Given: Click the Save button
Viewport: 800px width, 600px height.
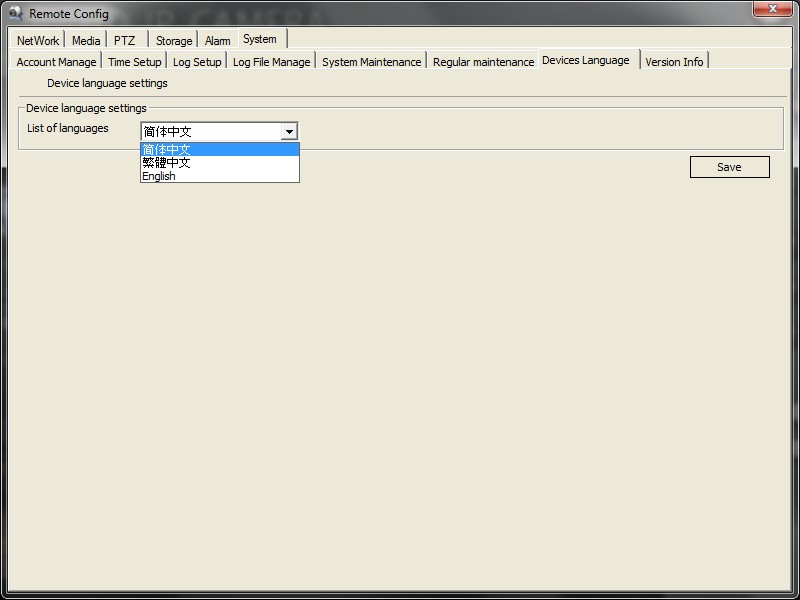Looking at the screenshot, I should tap(730, 167).
